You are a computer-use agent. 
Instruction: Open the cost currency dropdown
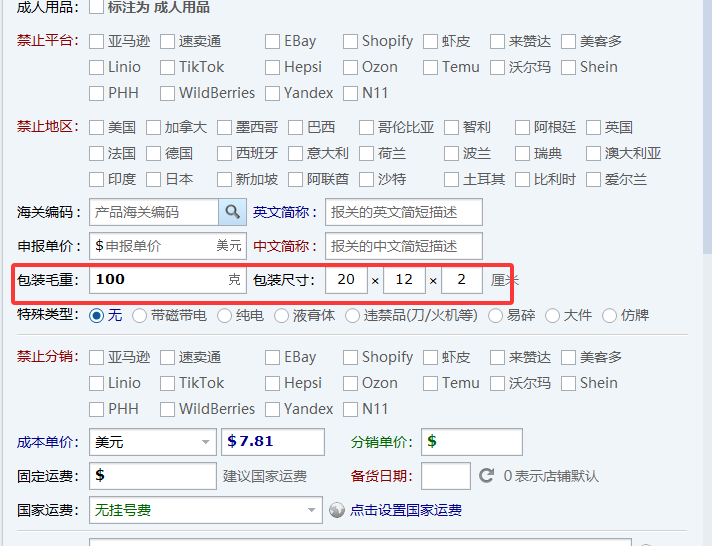point(152,442)
